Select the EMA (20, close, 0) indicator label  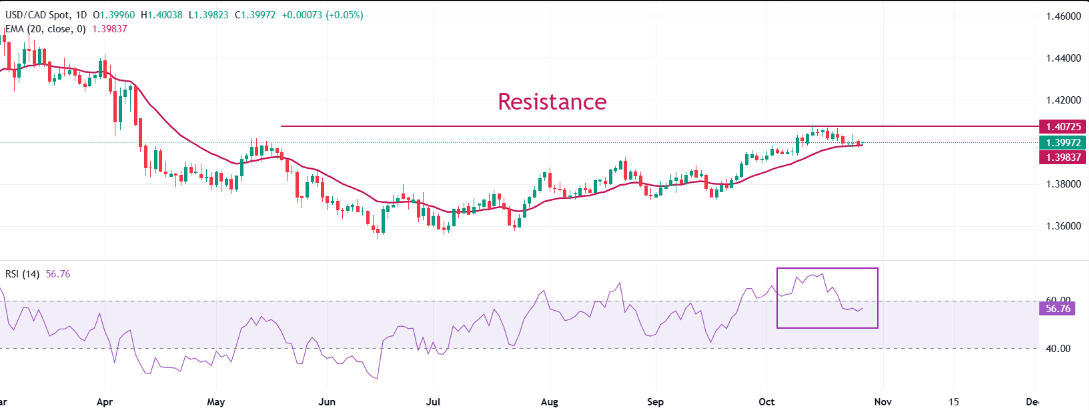pyautogui.click(x=43, y=30)
